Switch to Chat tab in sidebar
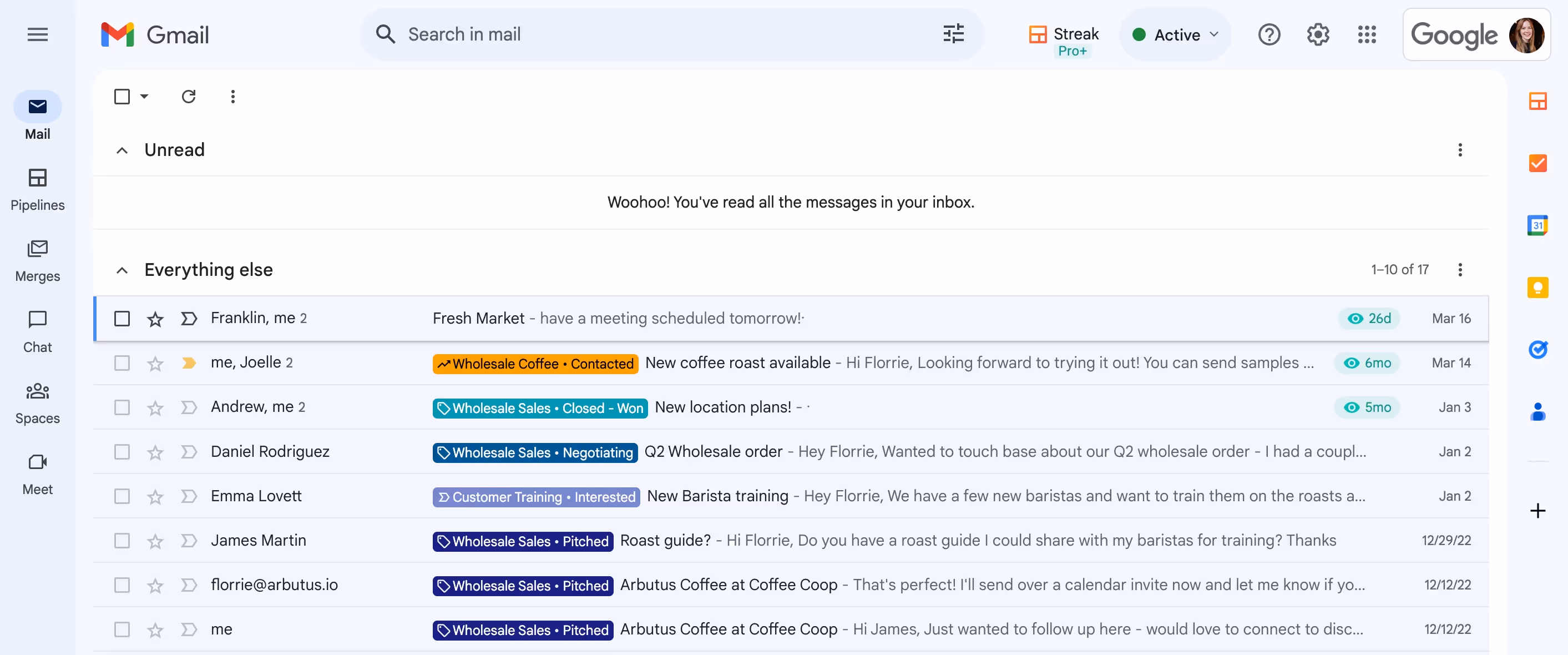The height and width of the screenshot is (655, 1568). 37,331
